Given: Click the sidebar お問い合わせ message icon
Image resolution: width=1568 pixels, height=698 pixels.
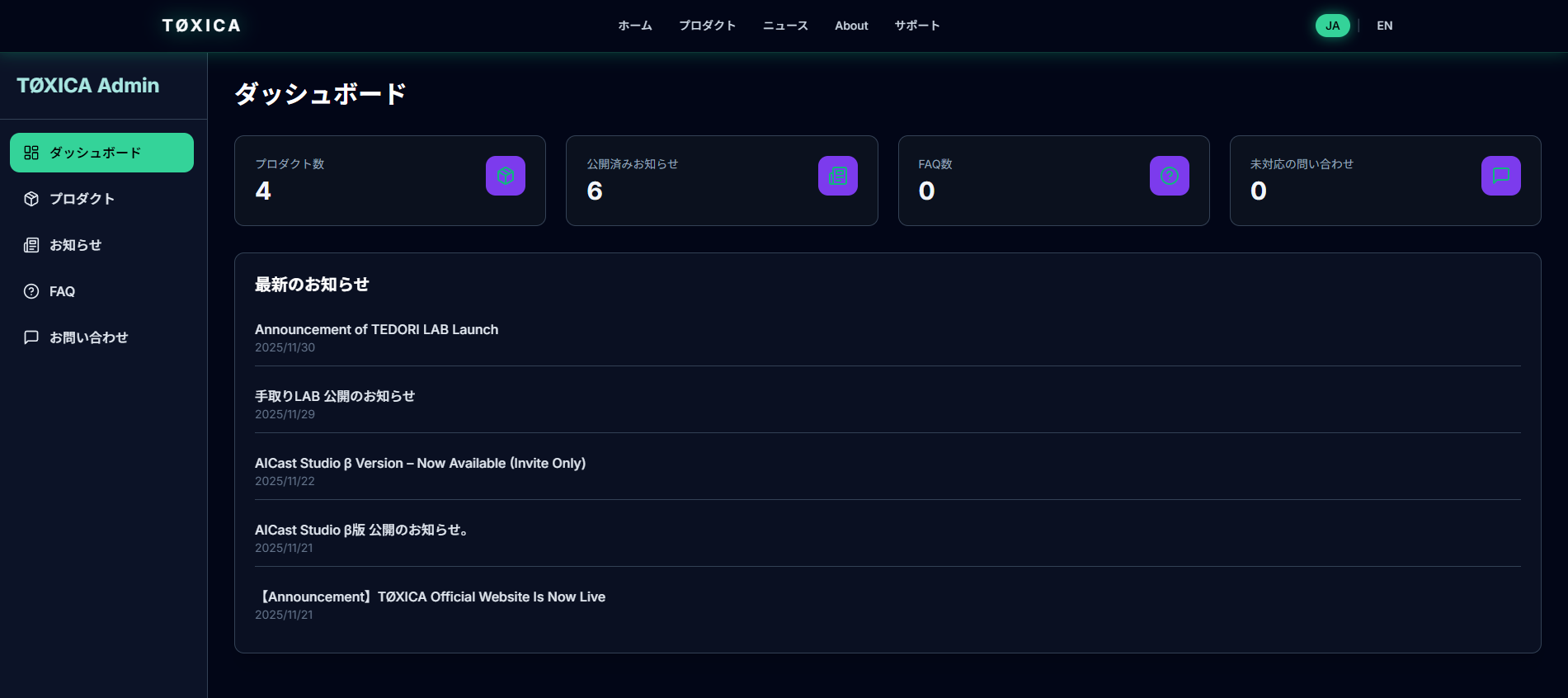Looking at the screenshot, I should [x=31, y=337].
